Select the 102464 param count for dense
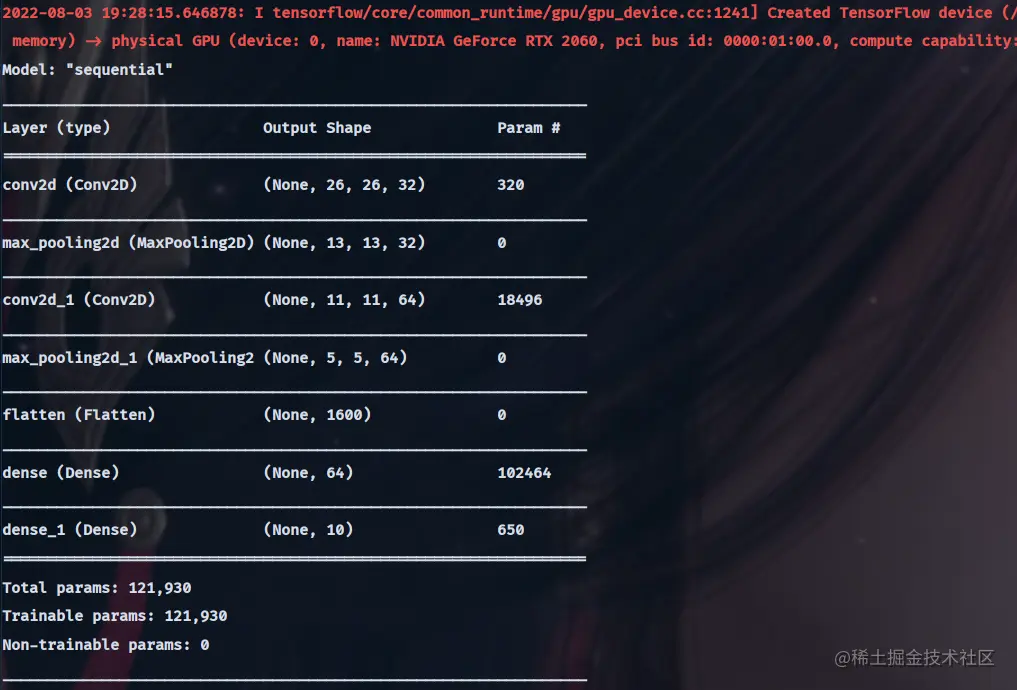 (524, 472)
